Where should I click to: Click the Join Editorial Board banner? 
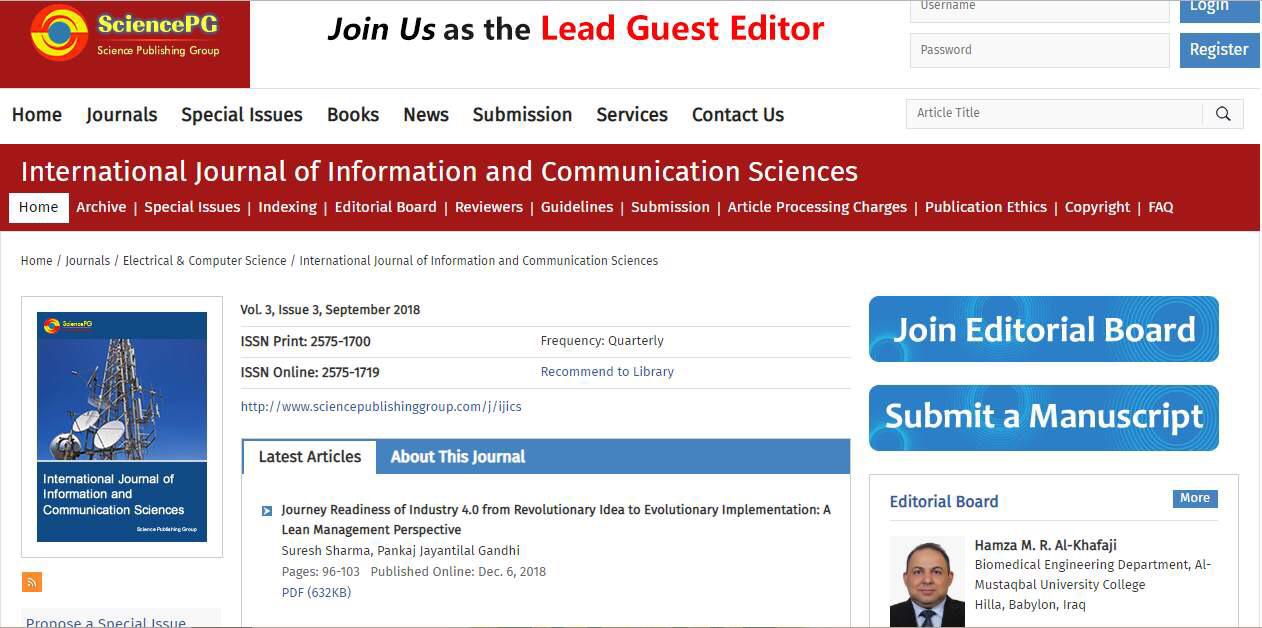point(1043,329)
